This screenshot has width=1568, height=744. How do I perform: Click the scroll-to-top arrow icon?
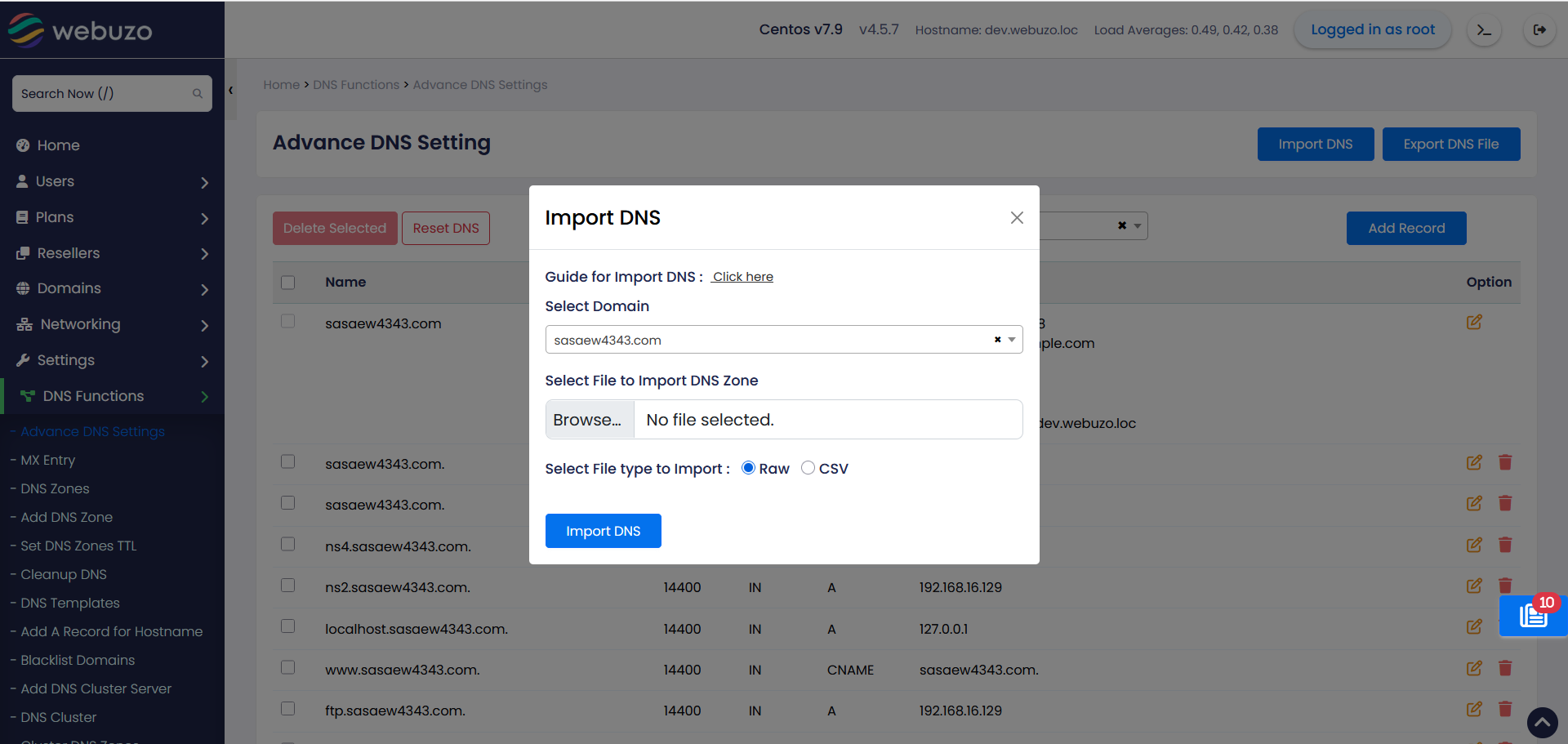pos(1542,723)
